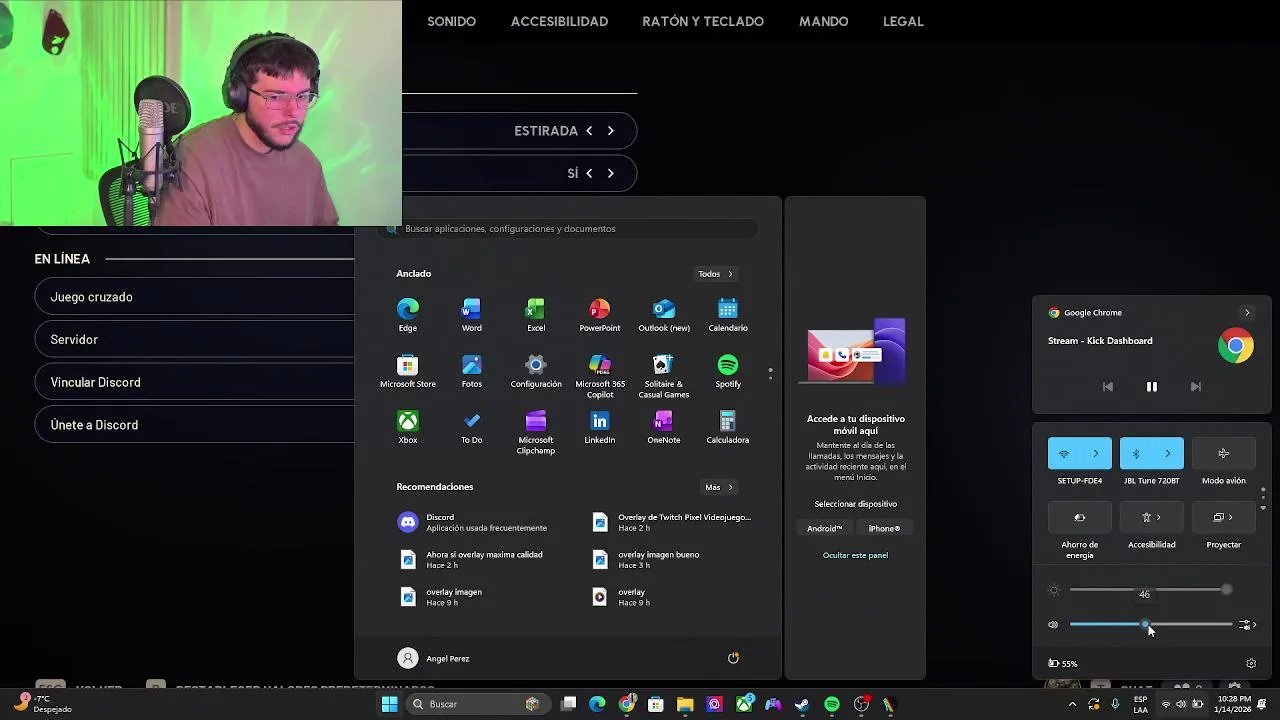The width and height of the screenshot is (1280, 720).
Task: Select the Juego cruzado option
Action: coord(195,297)
